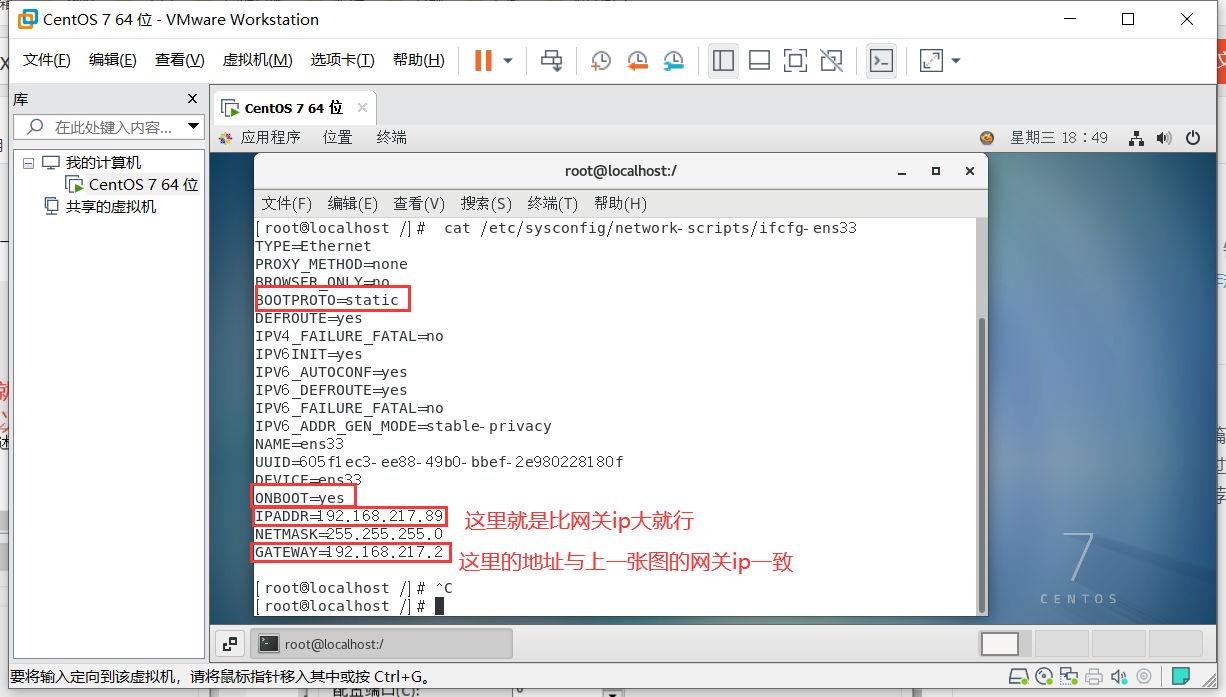Click the sound card status icon
The image size is (1226, 697).
point(1119,676)
